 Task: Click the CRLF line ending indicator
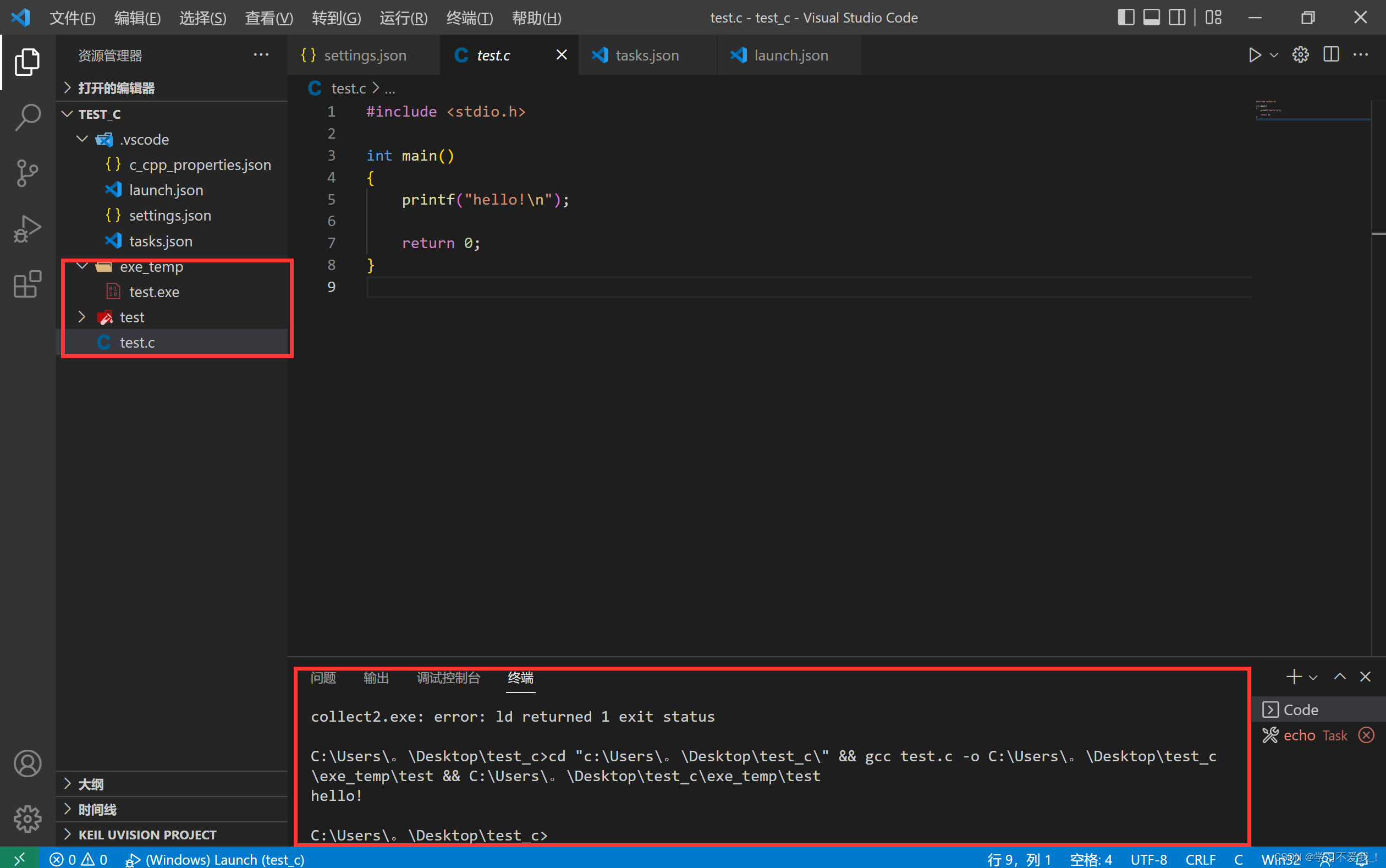[1200, 859]
